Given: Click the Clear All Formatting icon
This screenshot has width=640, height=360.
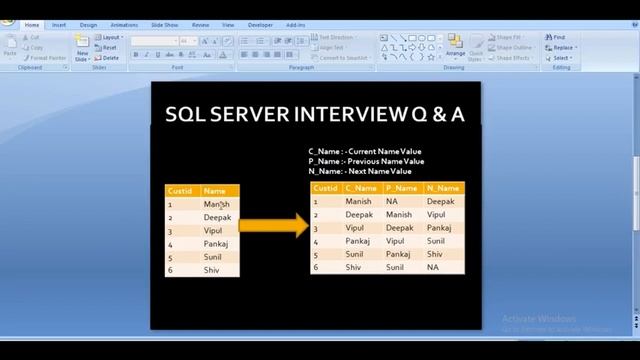Looking at the screenshot, I should point(228,41).
